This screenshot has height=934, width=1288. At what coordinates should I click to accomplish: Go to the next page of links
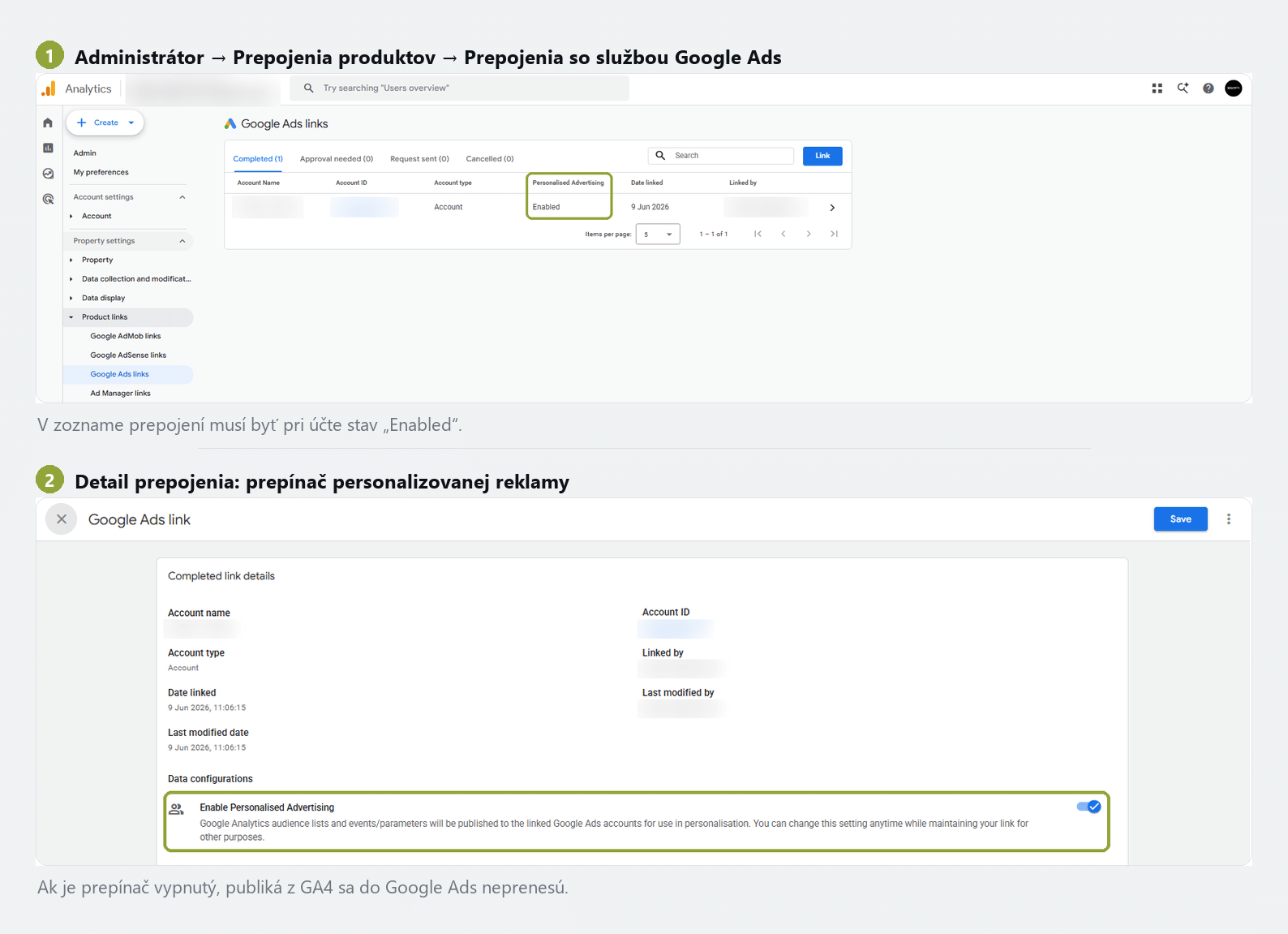[809, 234]
